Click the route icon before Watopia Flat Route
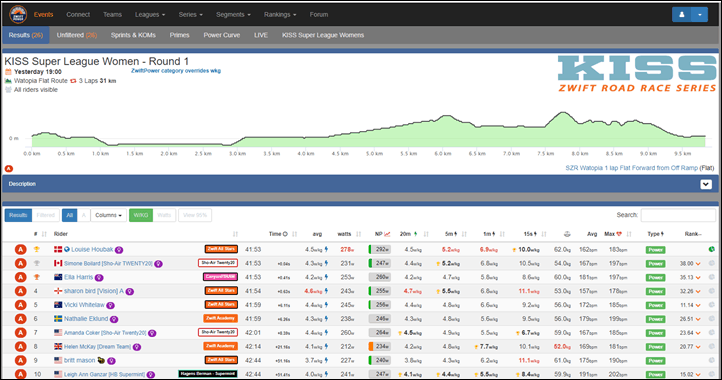Image resolution: width=722 pixels, height=380 pixels. (8, 81)
